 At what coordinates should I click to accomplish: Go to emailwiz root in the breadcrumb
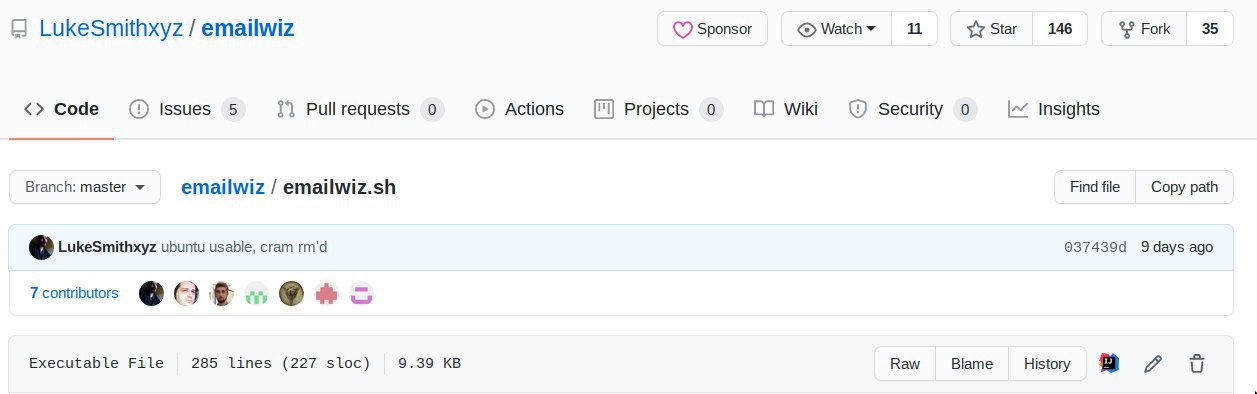point(222,187)
